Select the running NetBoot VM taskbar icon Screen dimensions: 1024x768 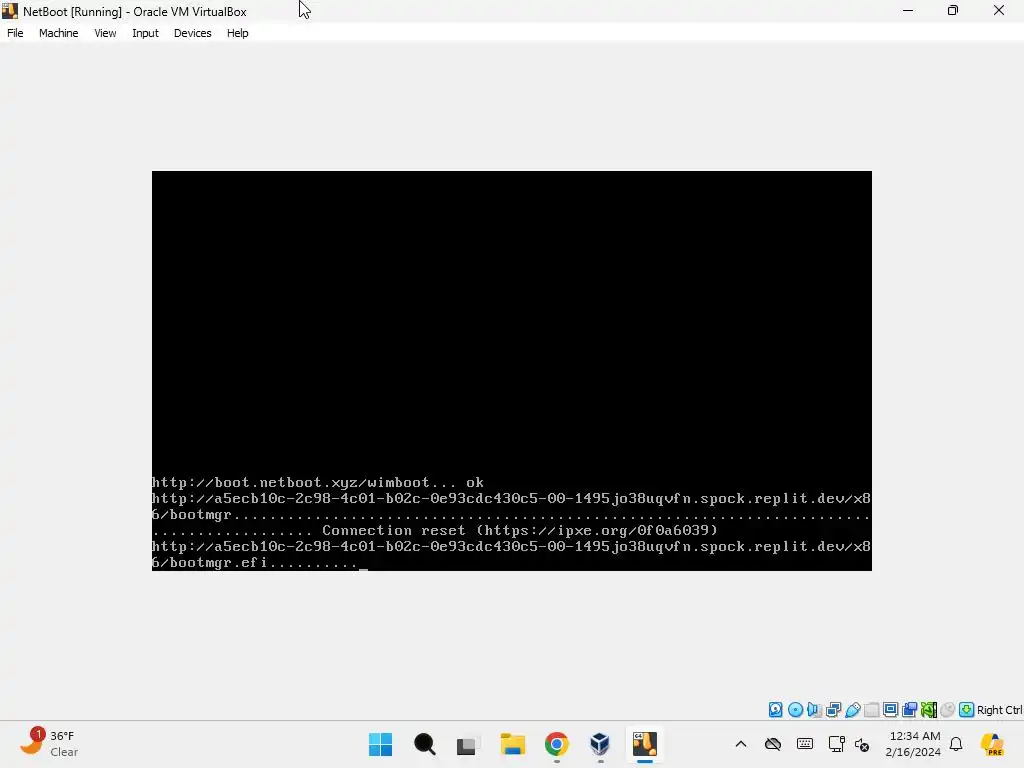pos(645,744)
